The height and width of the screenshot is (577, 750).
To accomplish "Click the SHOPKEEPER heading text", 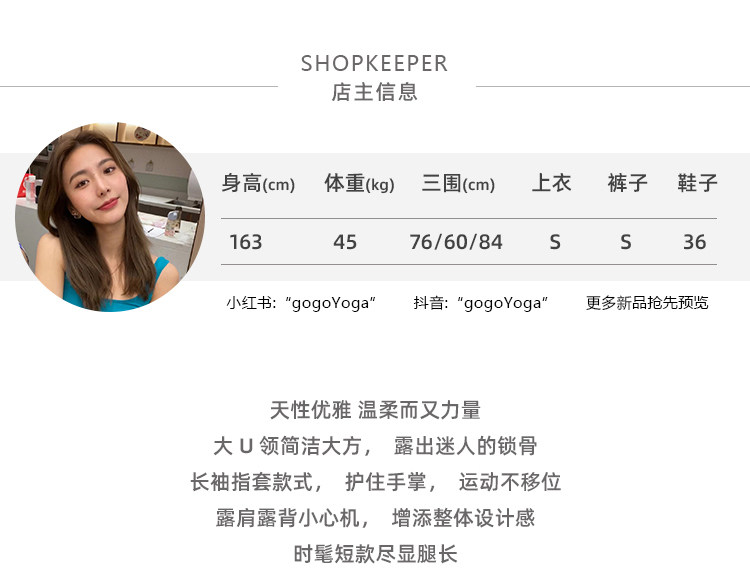I will point(375,64).
